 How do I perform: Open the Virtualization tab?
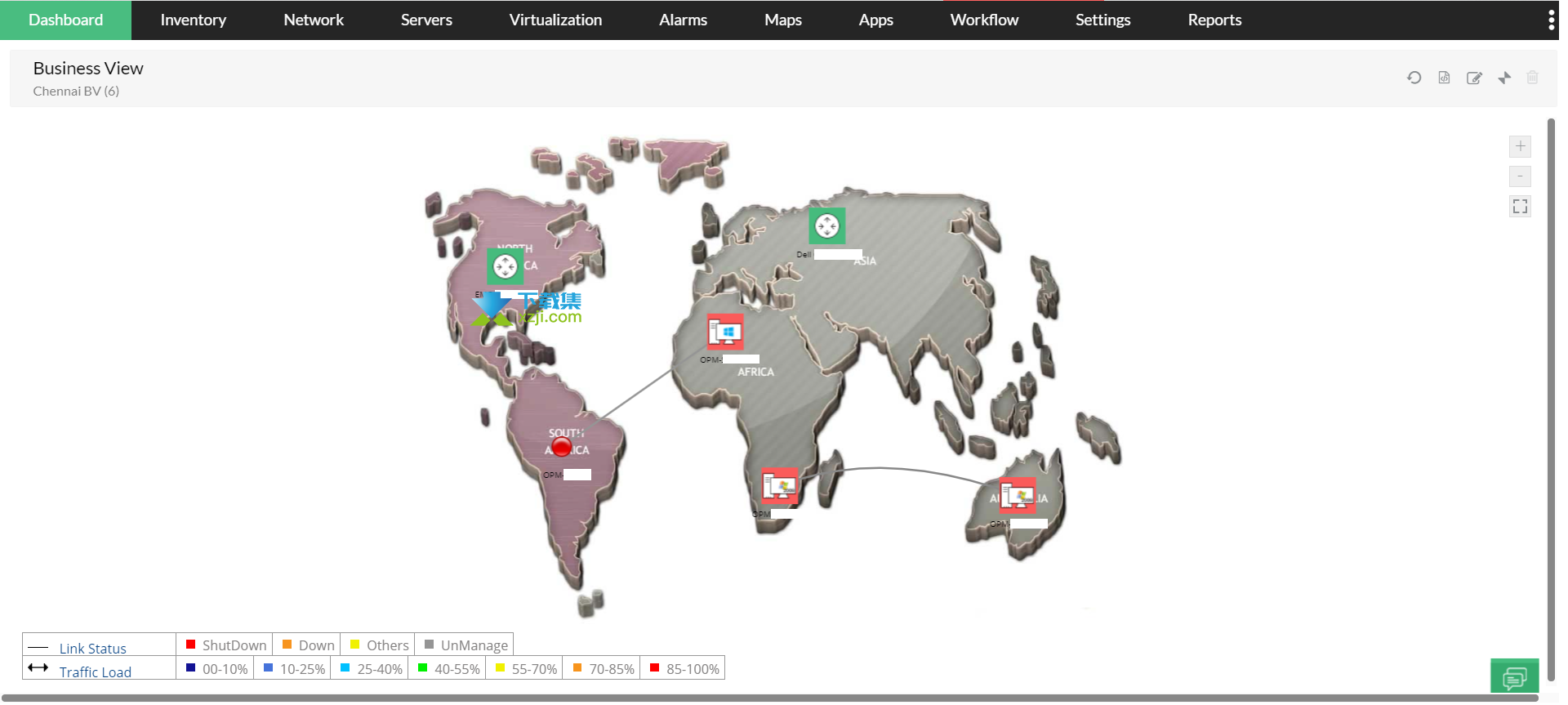(555, 20)
